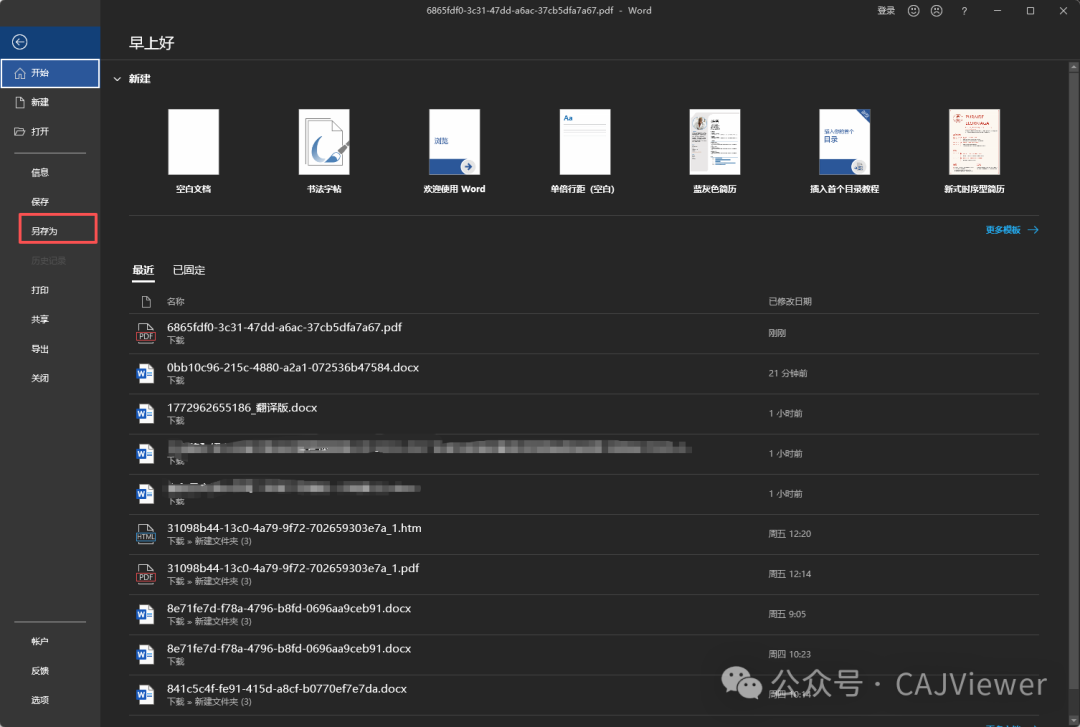Click the back arrow circle icon
Screen dimensions: 1080x727
pyautogui.click(x=20, y=42)
